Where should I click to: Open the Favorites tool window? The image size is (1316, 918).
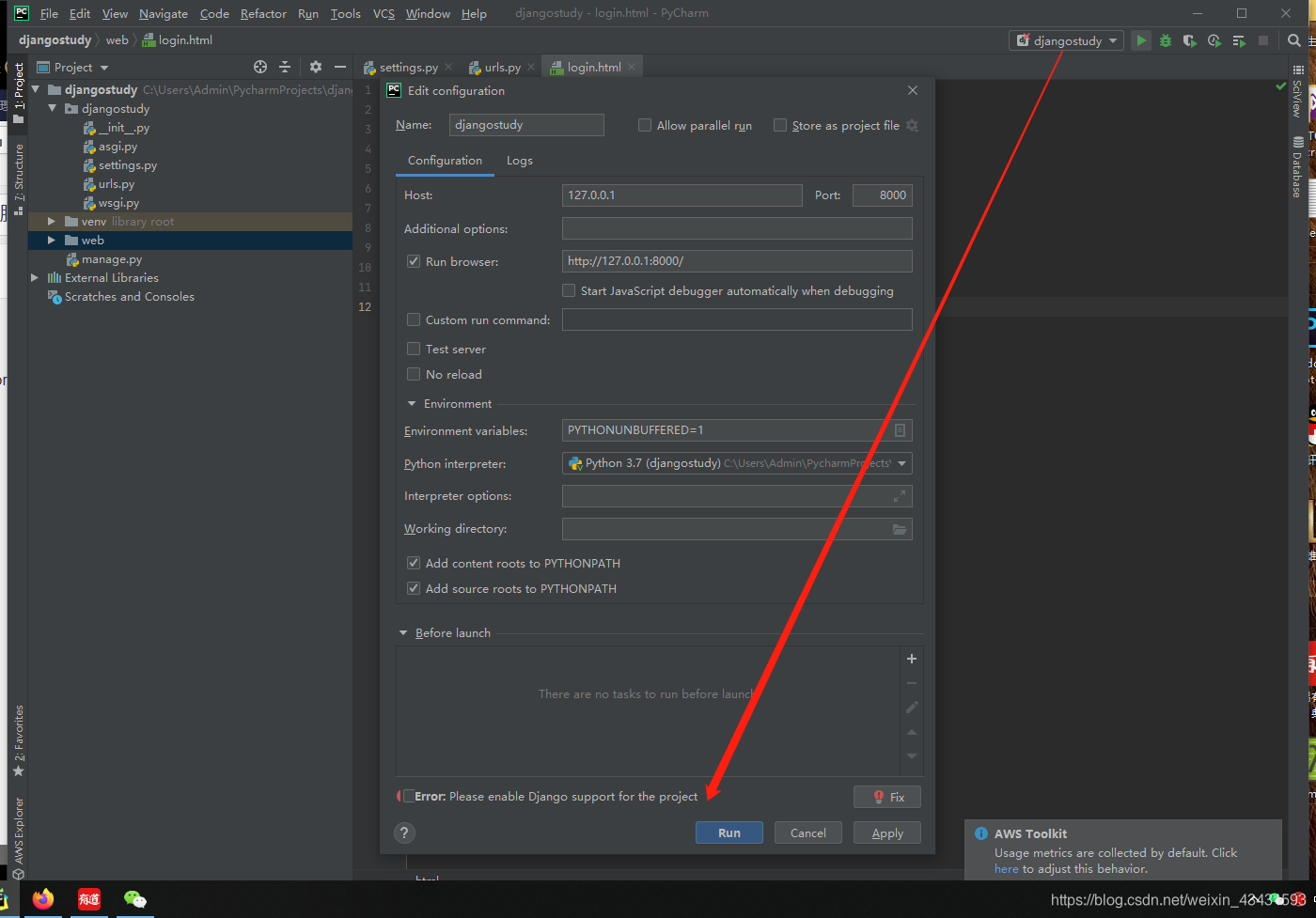coord(18,740)
